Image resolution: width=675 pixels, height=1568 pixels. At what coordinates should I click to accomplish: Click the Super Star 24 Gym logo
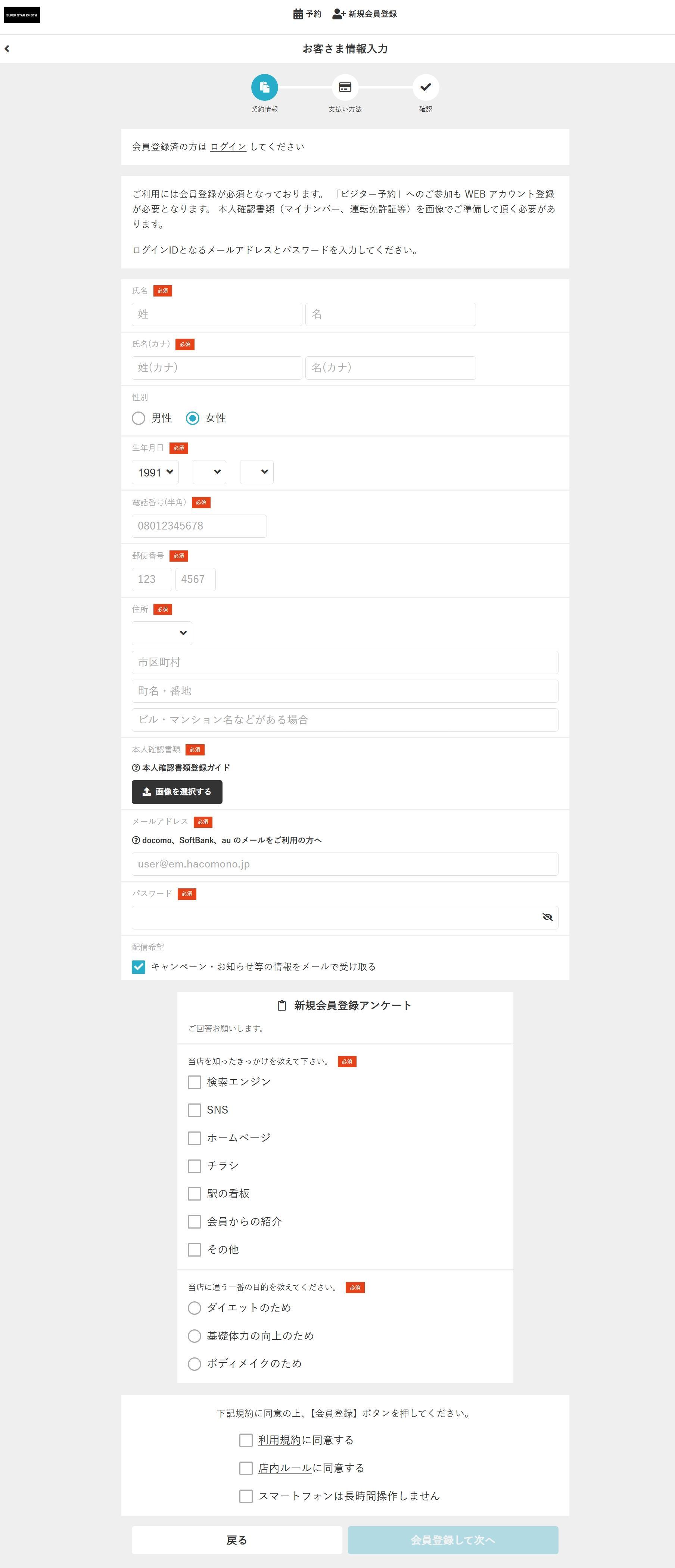point(22,15)
